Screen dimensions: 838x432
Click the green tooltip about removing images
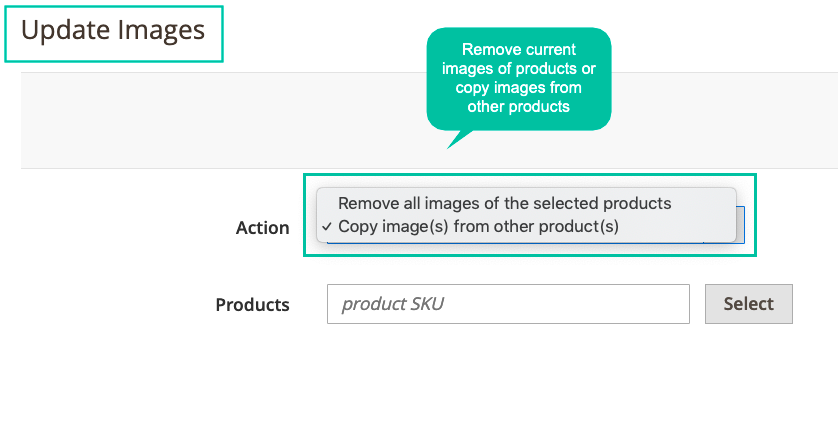pyautogui.click(x=518, y=79)
